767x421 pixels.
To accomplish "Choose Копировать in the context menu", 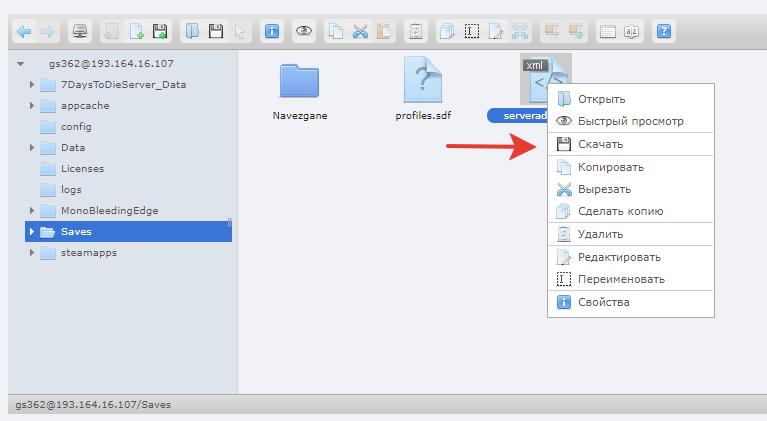I will [631, 167].
